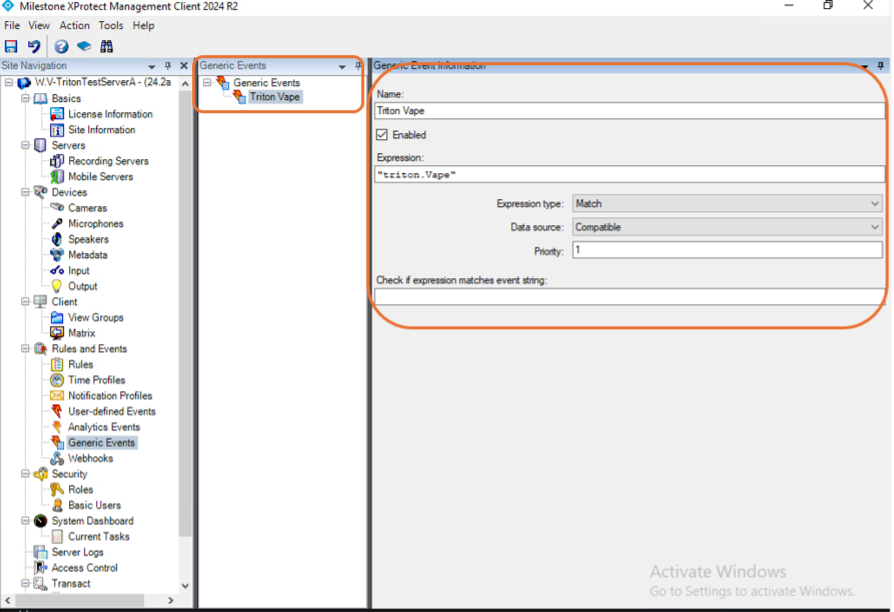The image size is (894, 612).
Task: Open the File menu
Action: point(12,26)
